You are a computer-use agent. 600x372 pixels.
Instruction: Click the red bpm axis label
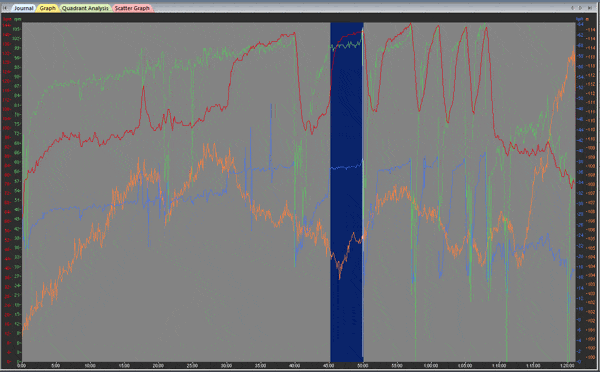pyautogui.click(x=7, y=19)
